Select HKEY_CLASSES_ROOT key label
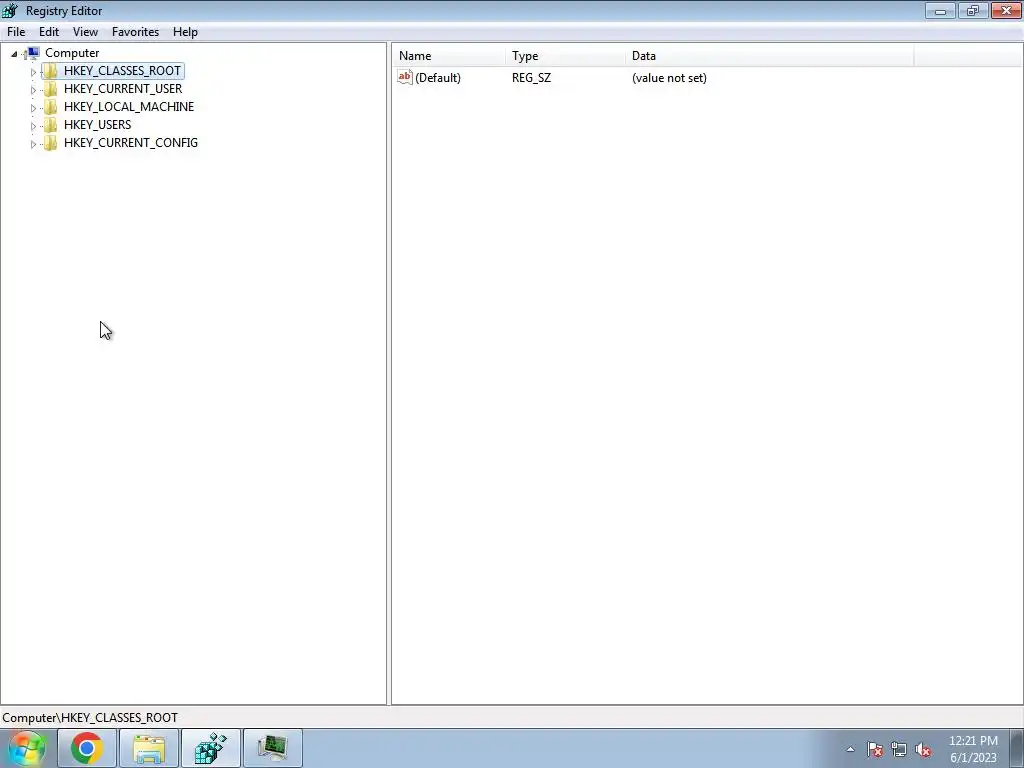The width and height of the screenshot is (1024, 768). (x=122, y=71)
